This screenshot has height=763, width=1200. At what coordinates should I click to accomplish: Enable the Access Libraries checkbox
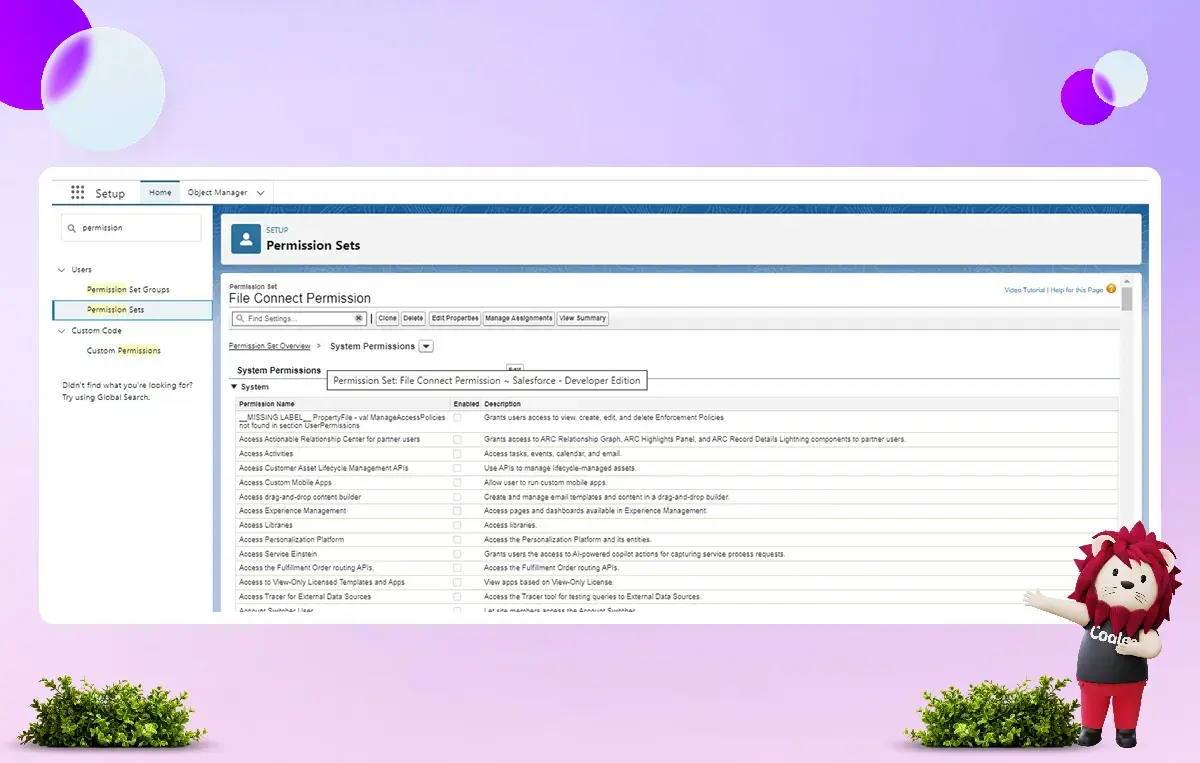[x=457, y=525]
